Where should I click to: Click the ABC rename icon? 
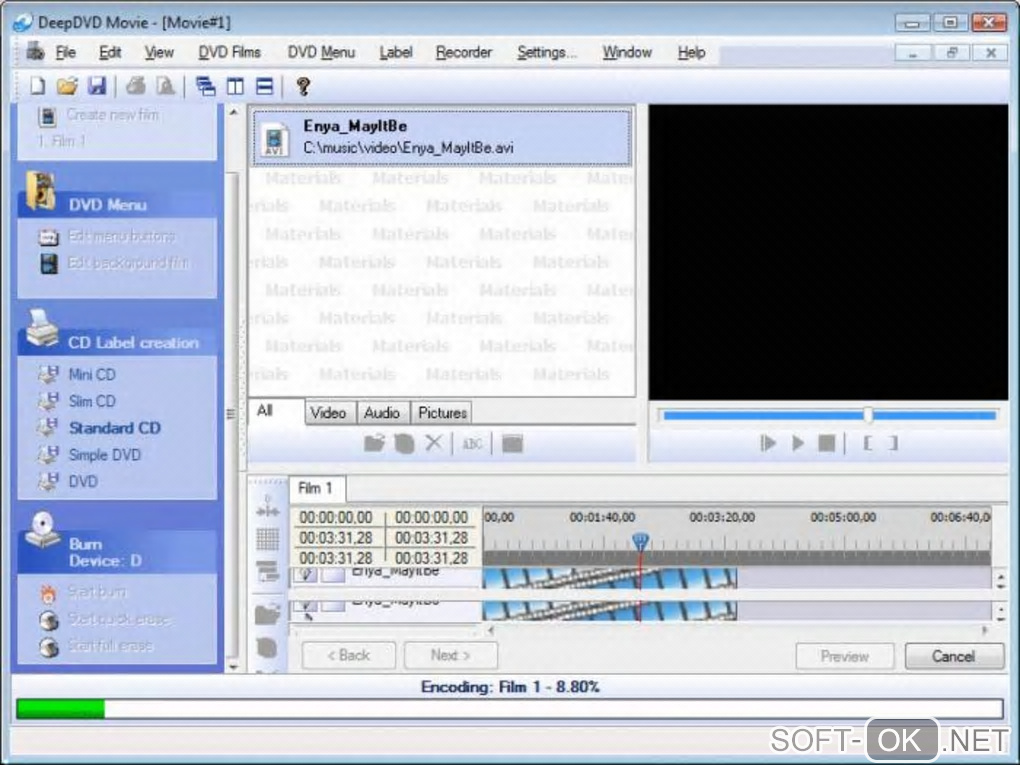[x=472, y=444]
